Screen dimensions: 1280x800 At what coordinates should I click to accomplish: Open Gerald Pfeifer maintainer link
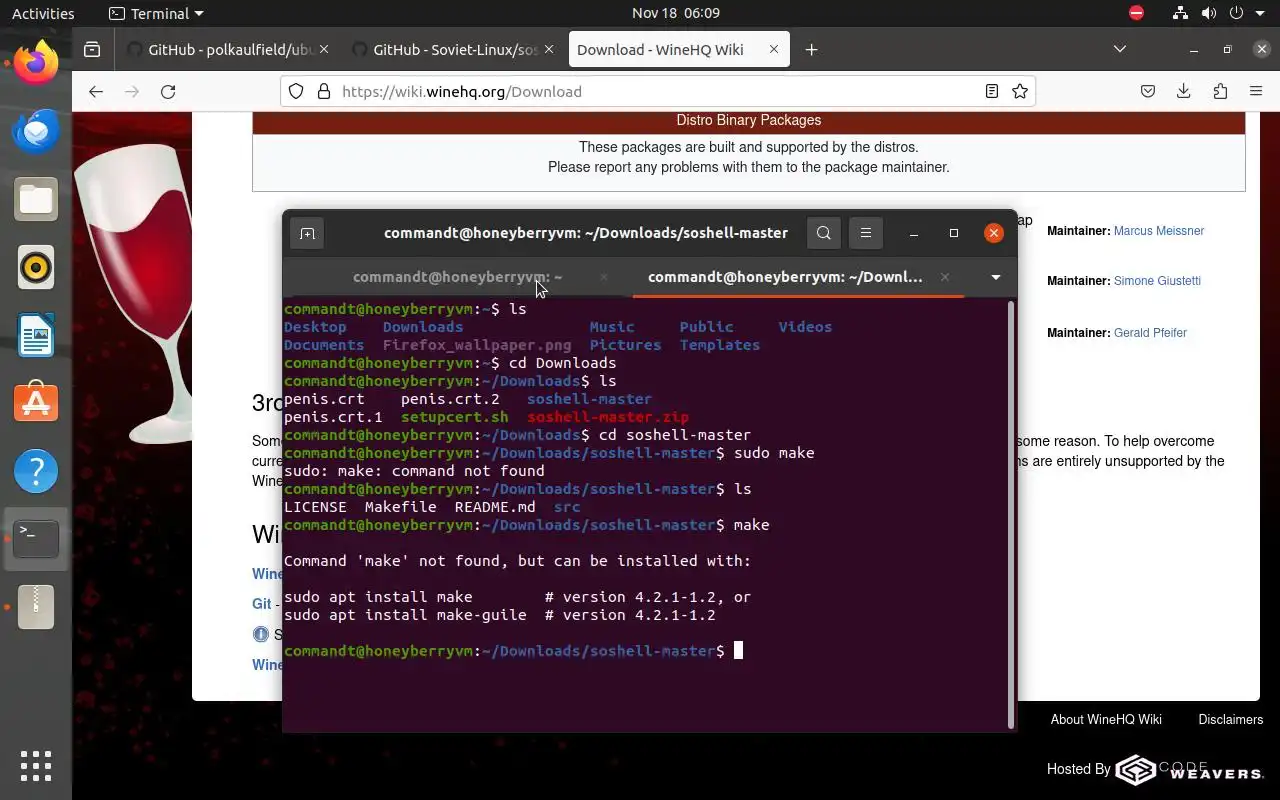pos(1150,333)
